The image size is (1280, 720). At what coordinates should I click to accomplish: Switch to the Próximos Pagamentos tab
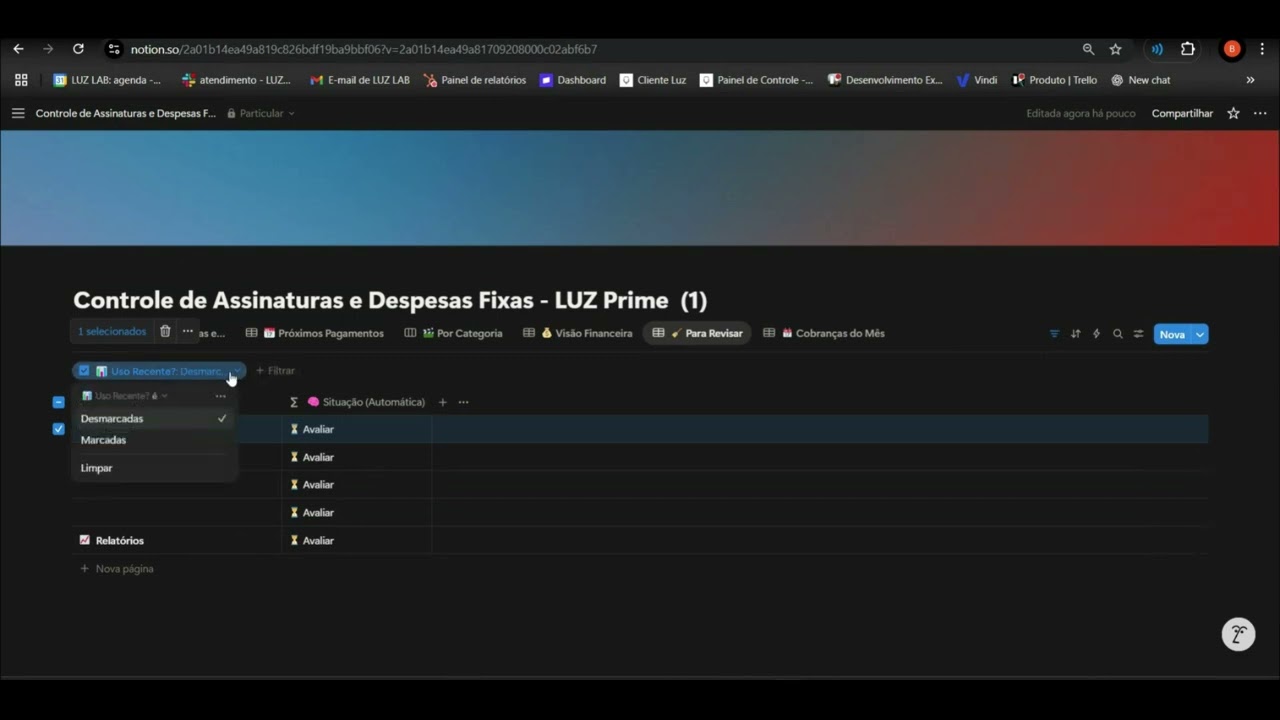[315, 333]
